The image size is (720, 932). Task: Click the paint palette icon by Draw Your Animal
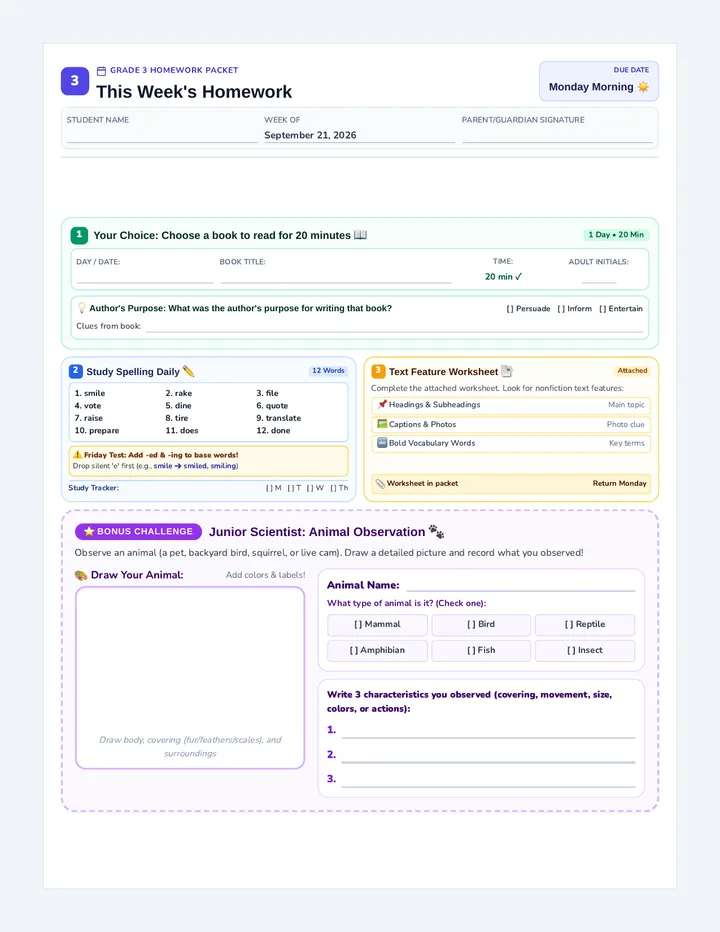(81, 575)
